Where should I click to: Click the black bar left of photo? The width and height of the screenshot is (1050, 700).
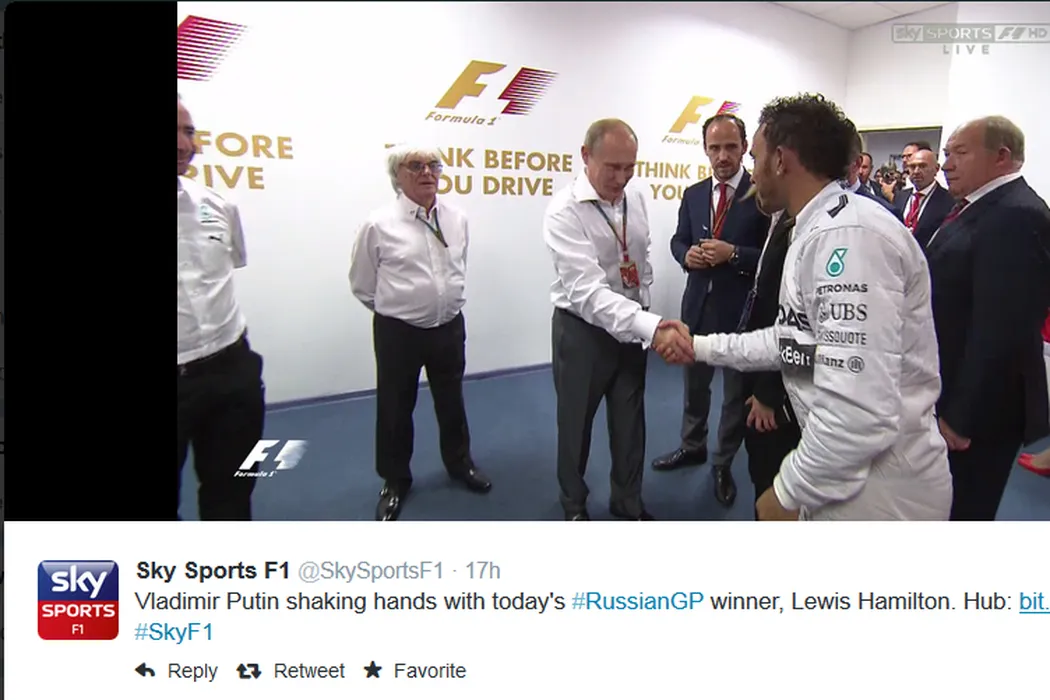point(90,261)
